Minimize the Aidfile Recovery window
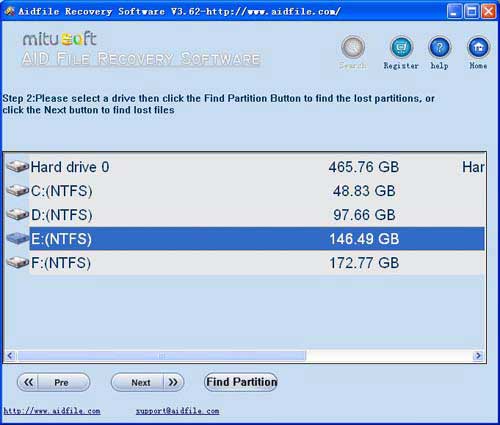 pyautogui.click(x=454, y=12)
